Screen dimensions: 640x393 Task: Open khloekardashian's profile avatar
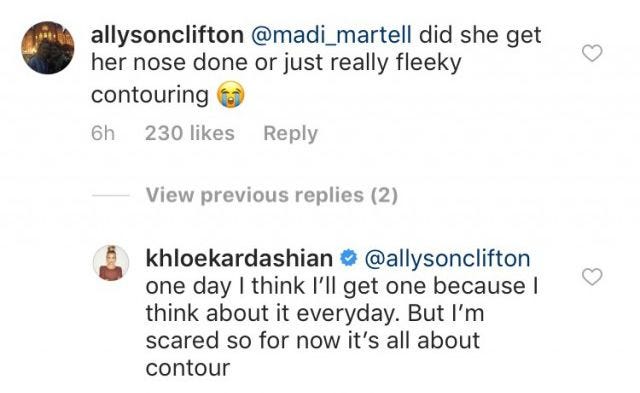click(x=111, y=263)
